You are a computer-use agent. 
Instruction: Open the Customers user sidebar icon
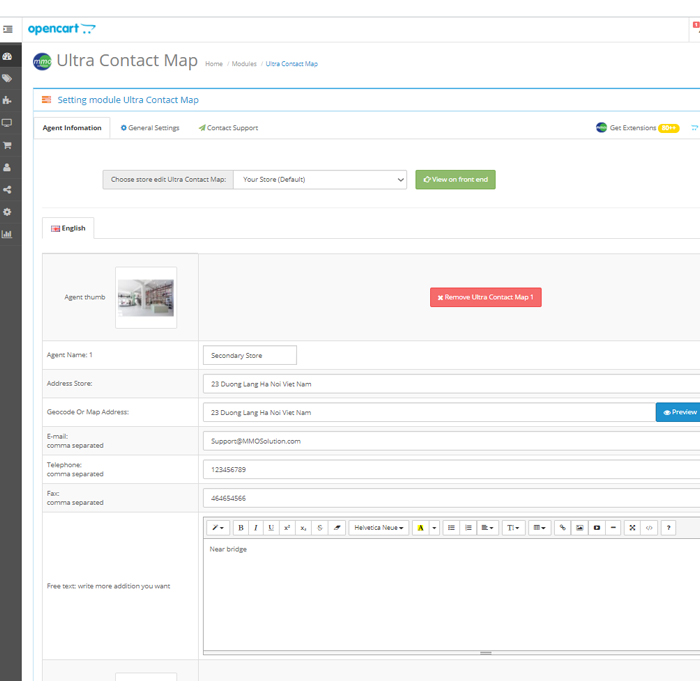point(7,167)
